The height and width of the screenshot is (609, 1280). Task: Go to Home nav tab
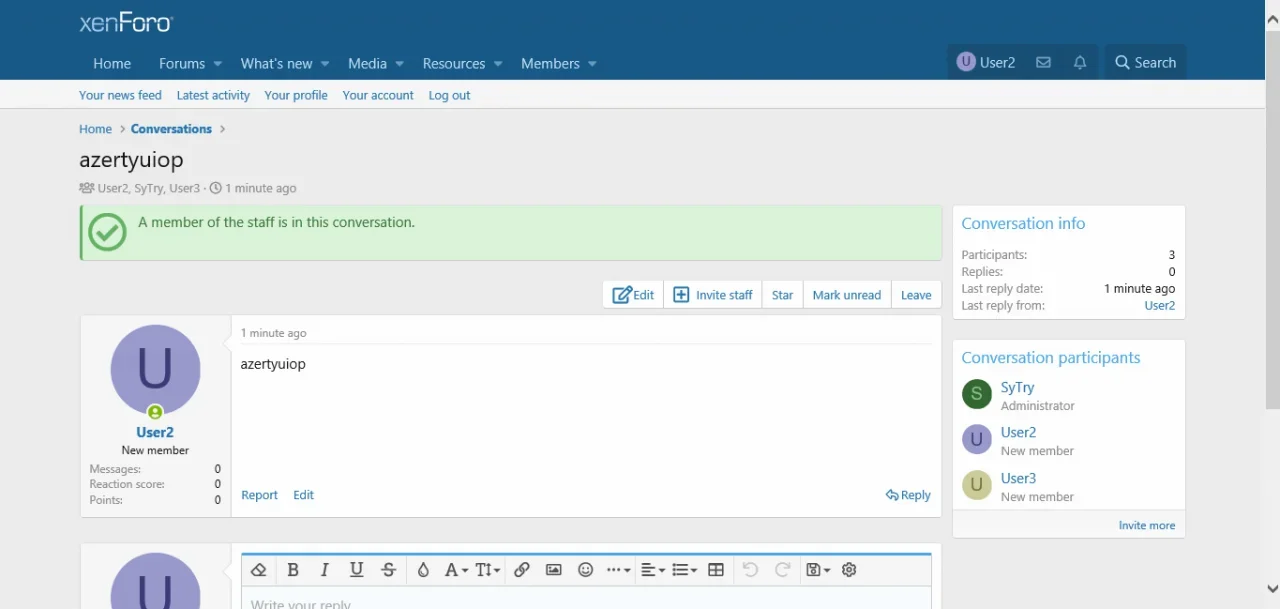click(112, 63)
